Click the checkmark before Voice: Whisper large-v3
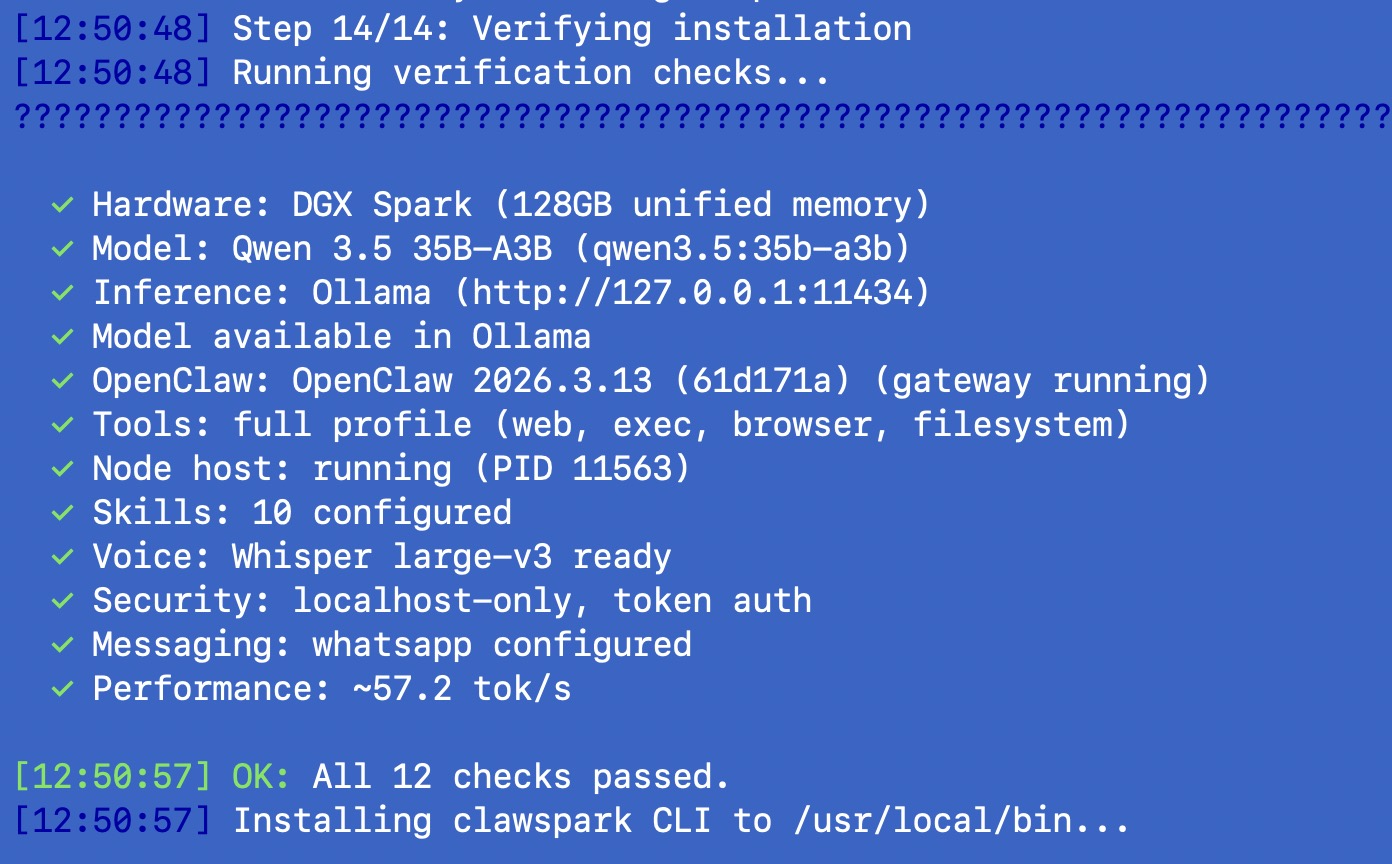Viewport: 1392px width, 864px height. (62, 557)
